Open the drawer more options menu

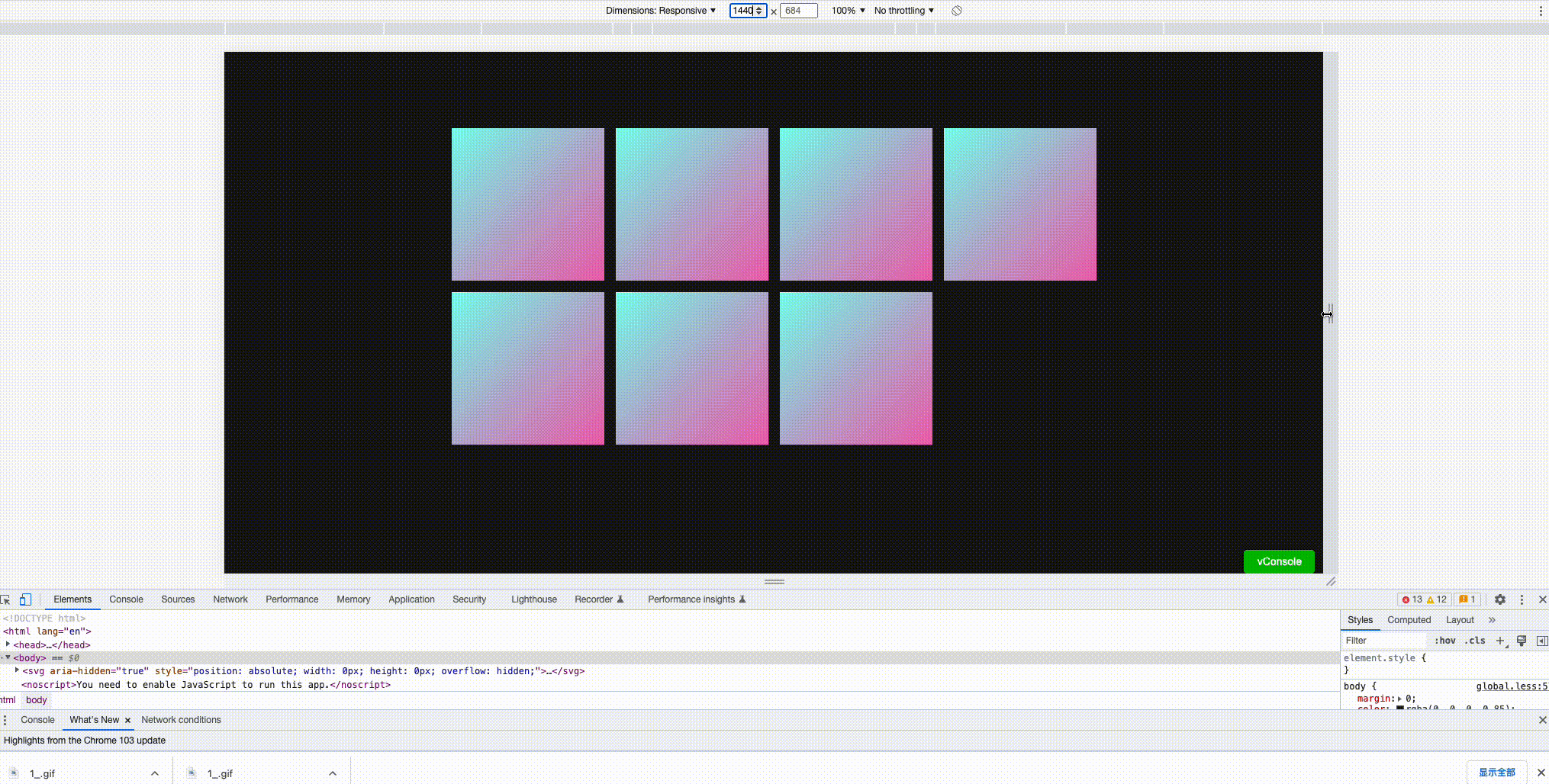(5, 720)
